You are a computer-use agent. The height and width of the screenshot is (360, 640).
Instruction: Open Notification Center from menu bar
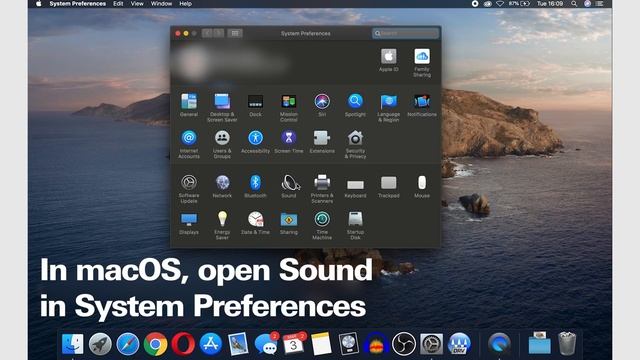click(x=599, y=4)
